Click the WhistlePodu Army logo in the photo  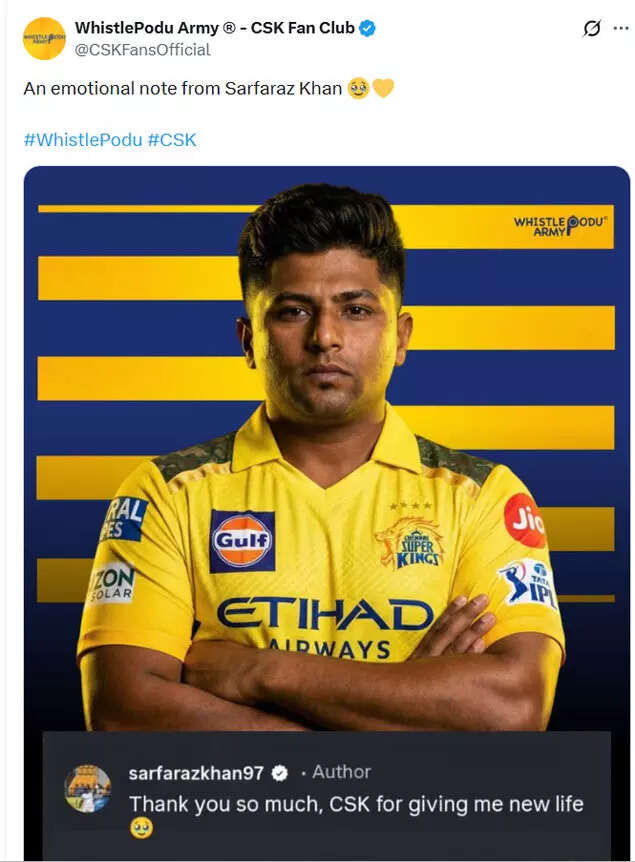click(x=560, y=226)
